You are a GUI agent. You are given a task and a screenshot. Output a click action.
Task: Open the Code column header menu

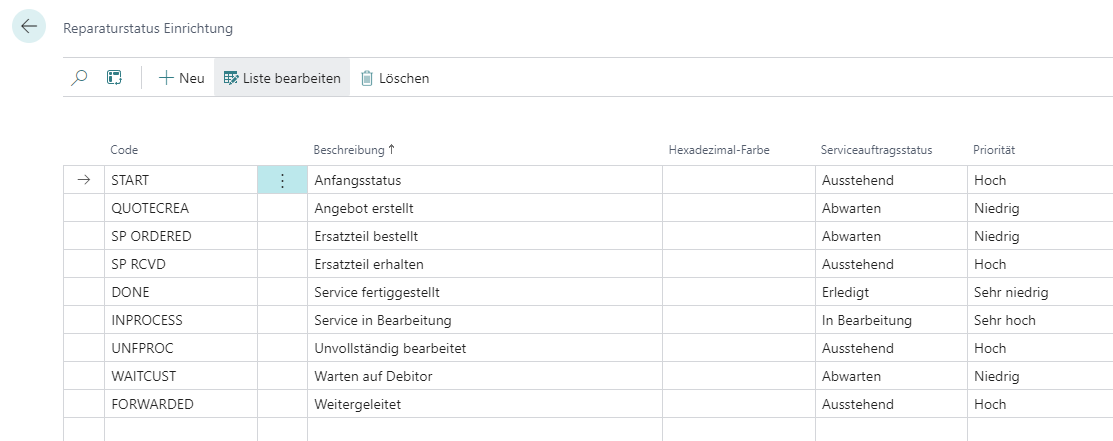click(x=124, y=150)
